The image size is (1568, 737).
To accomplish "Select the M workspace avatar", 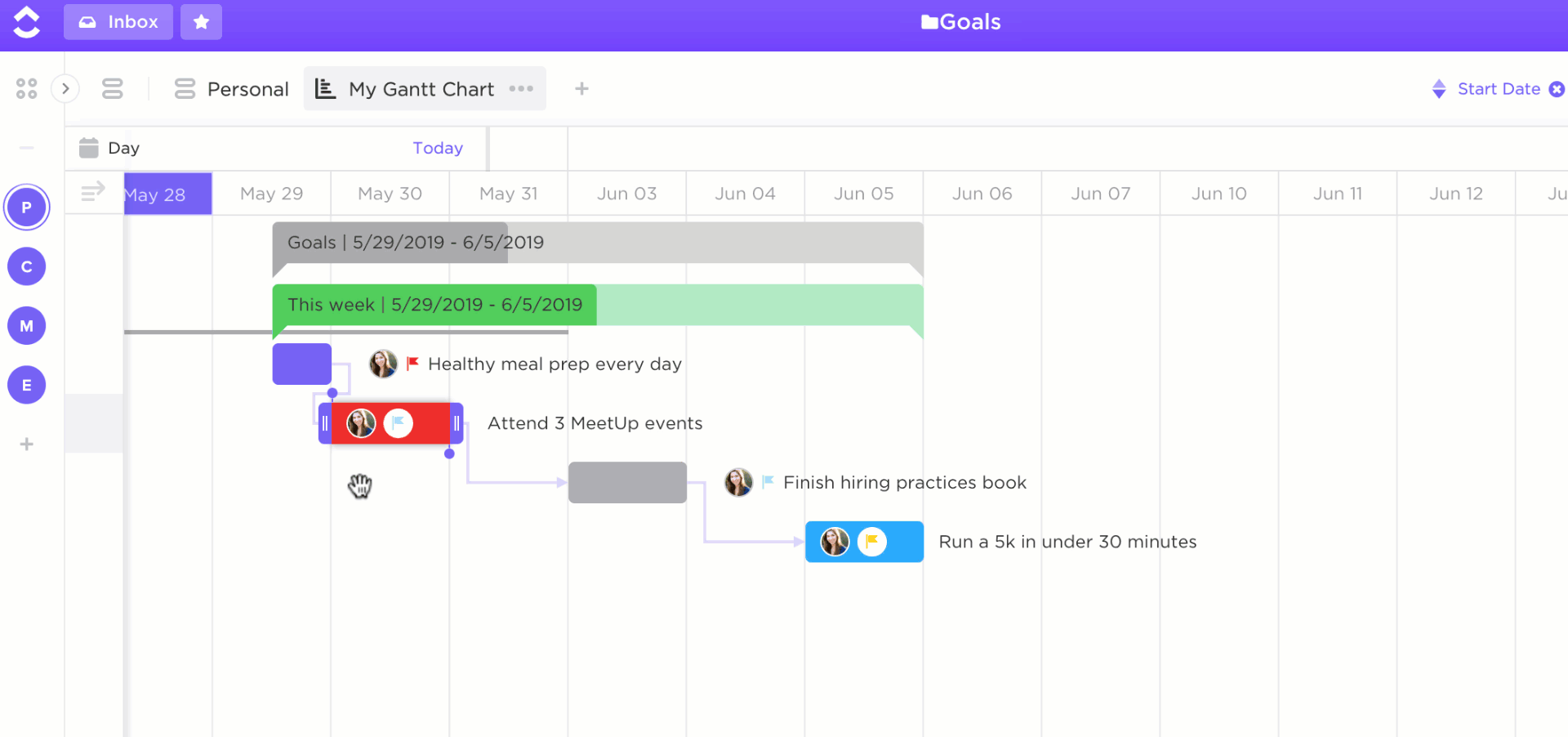I will pyautogui.click(x=27, y=326).
